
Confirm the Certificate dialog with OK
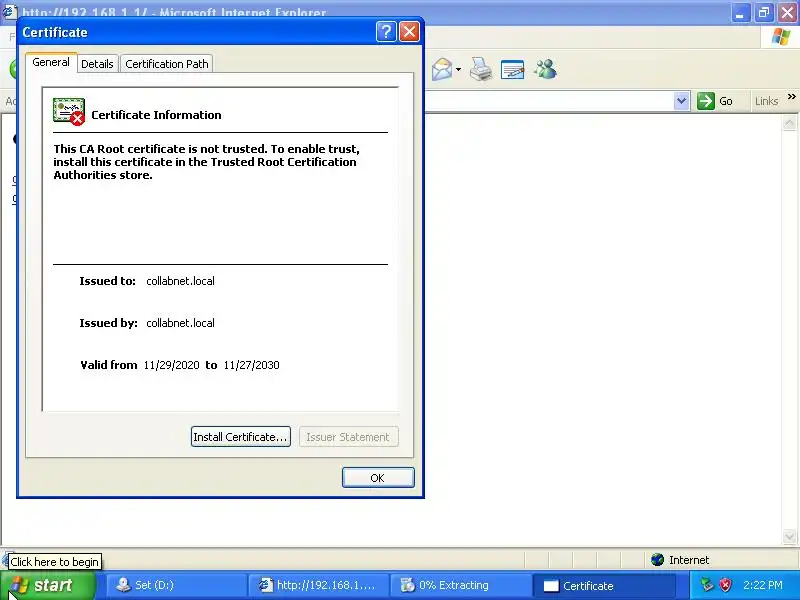378,478
